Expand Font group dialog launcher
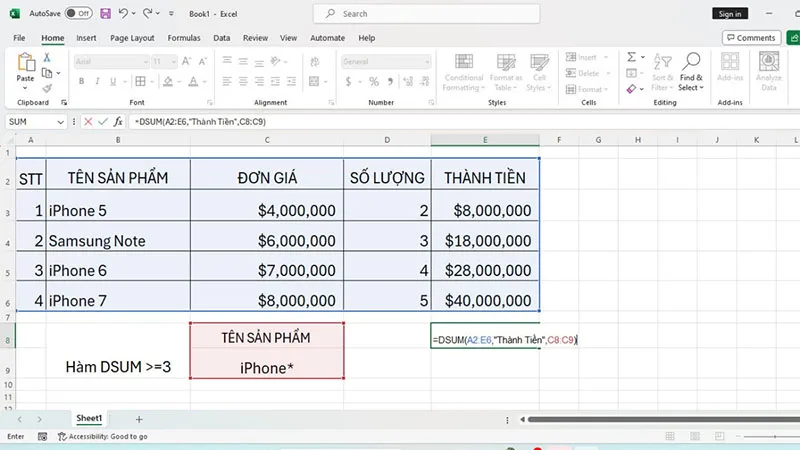The width and height of the screenshot is (800, 450). click(209, 103)
